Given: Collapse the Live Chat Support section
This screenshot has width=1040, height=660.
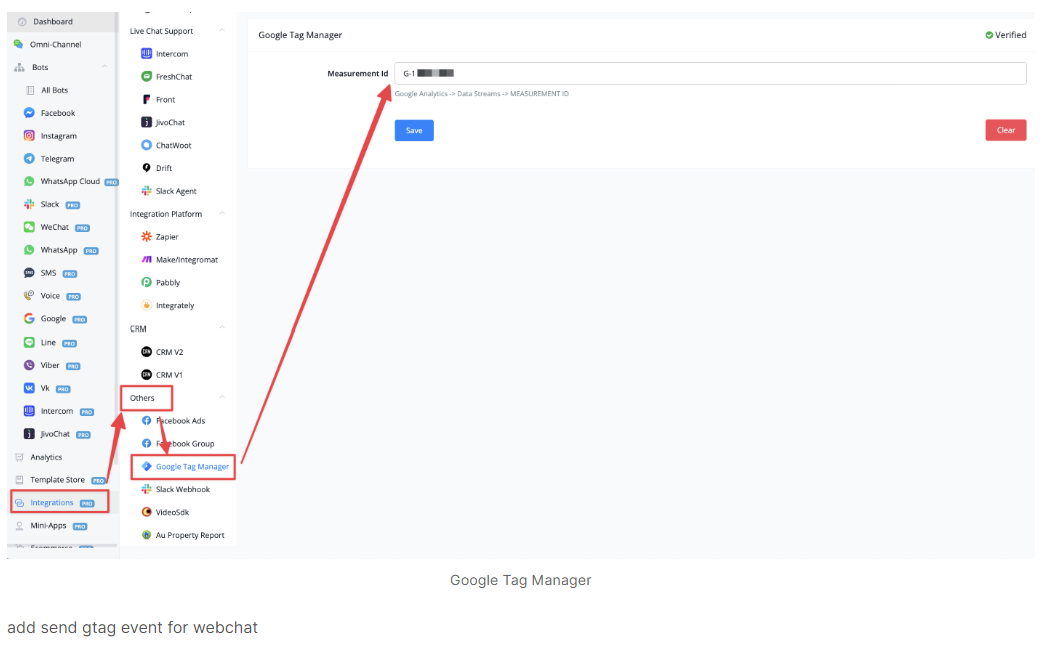Looking at the screenshot, I should point(222,31).
